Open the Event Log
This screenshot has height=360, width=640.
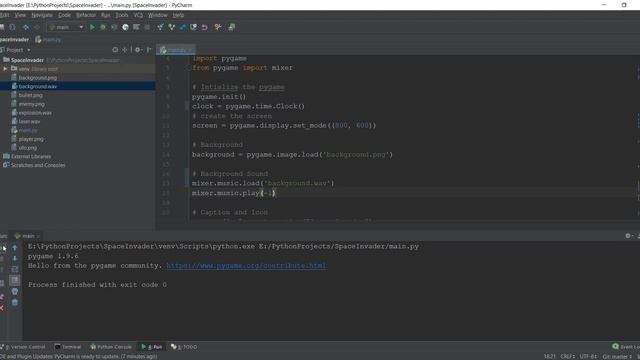(627, 347)
